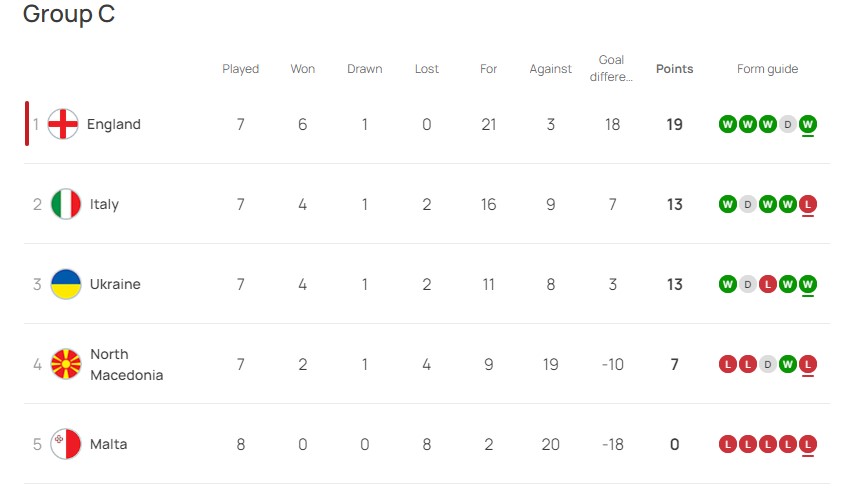Select England's latest underlined W form badge
Viewport: 852px width, 504px height.
coord(808,124)
